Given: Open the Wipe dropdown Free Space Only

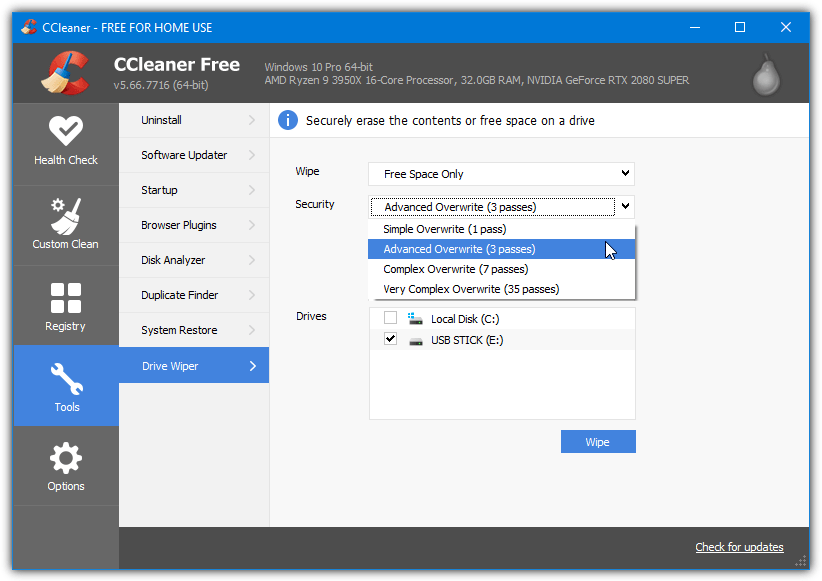Looking at the screenshot, I should tap(501, 174).
